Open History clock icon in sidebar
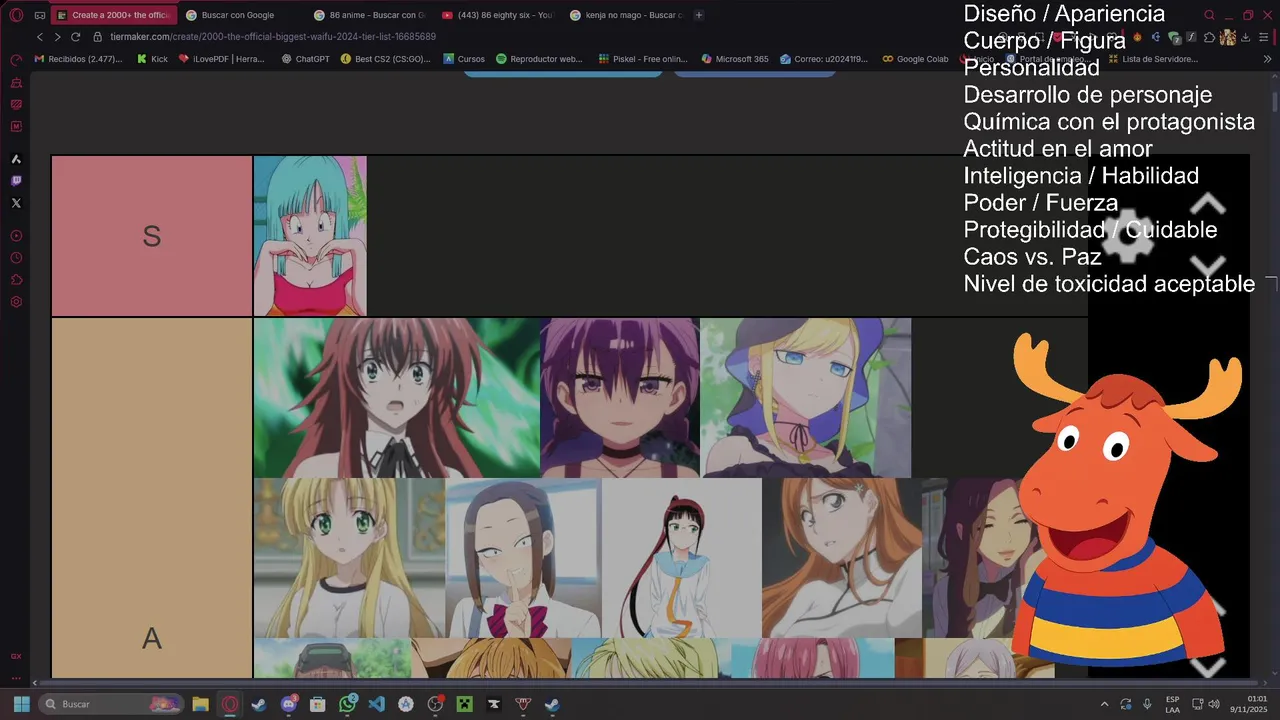The height and width of the screenshot is (720, 1280). pos(16,258)
